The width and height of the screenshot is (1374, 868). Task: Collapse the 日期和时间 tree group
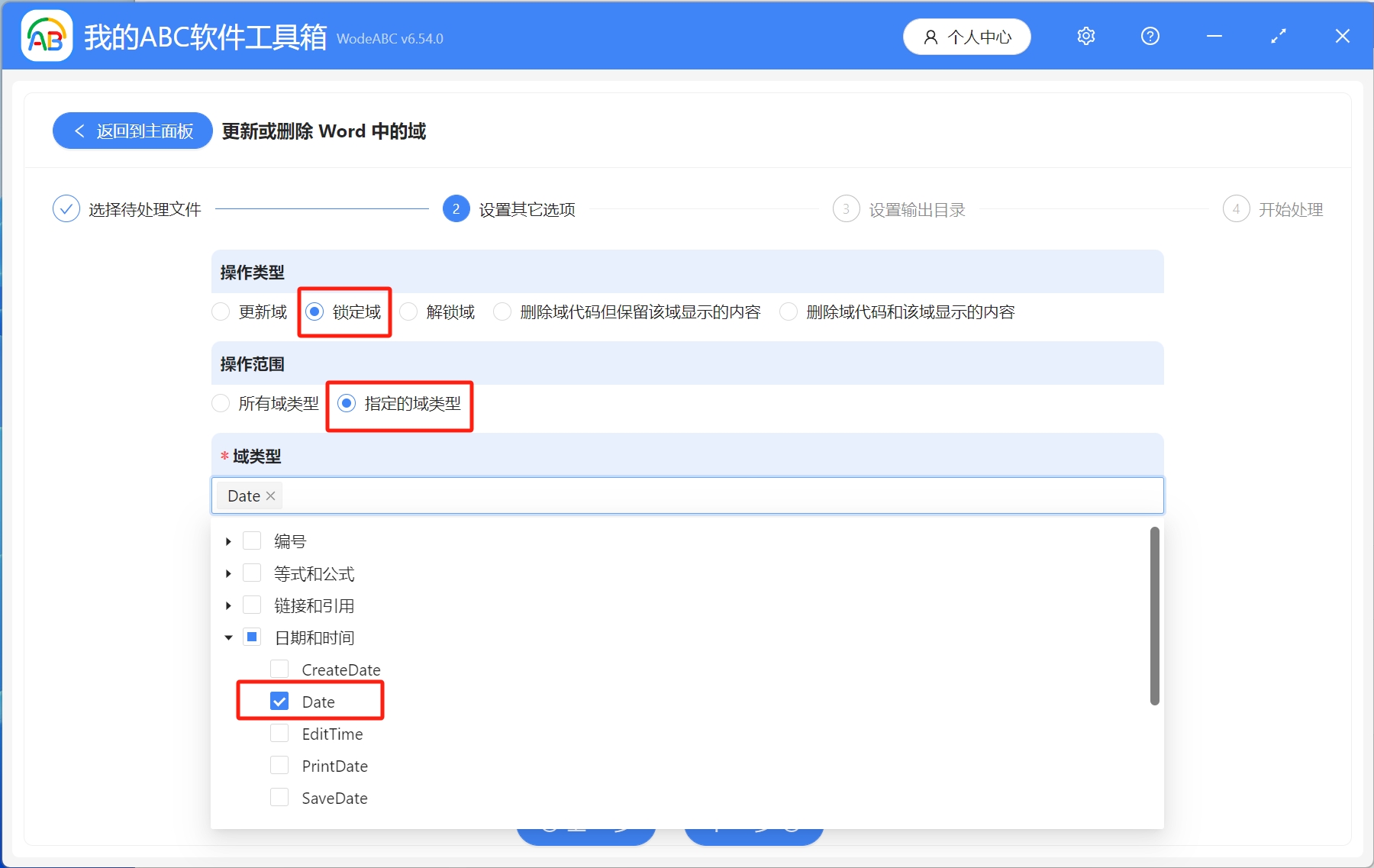tap(227, 637)
